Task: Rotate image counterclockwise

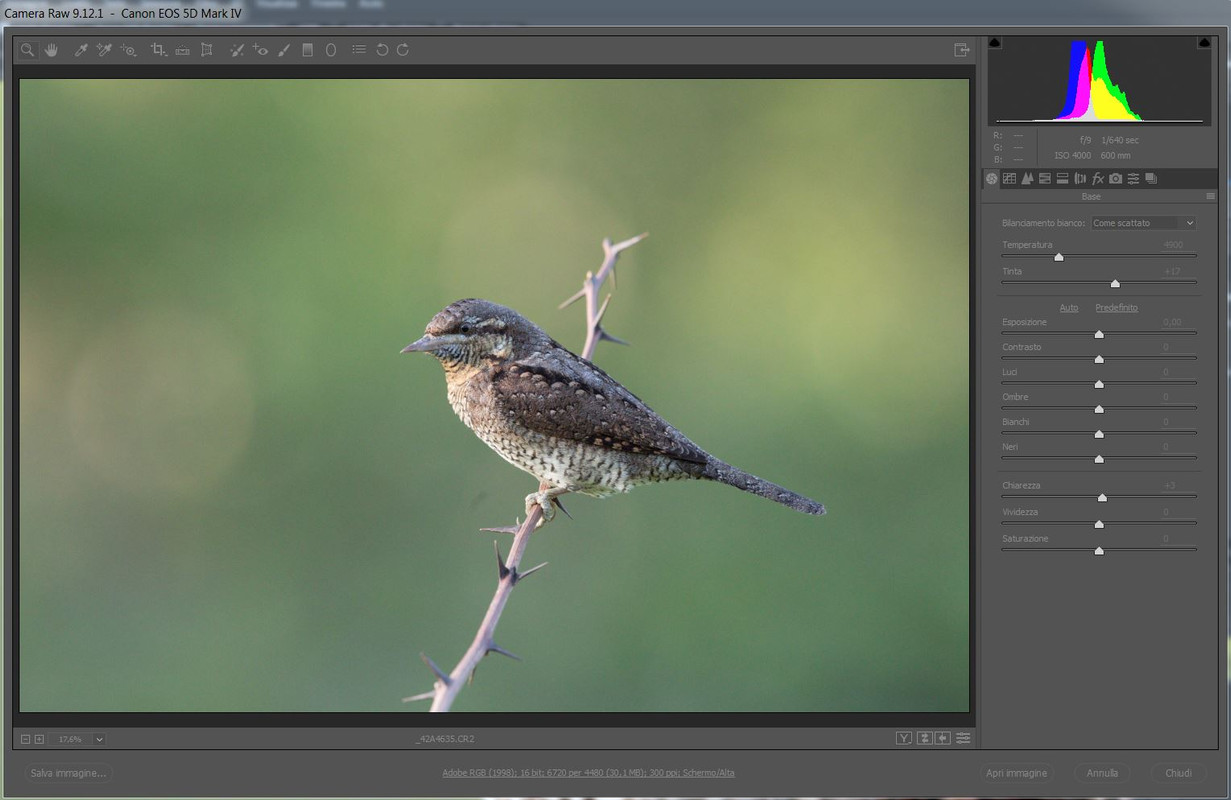Action: click(382, 50)
